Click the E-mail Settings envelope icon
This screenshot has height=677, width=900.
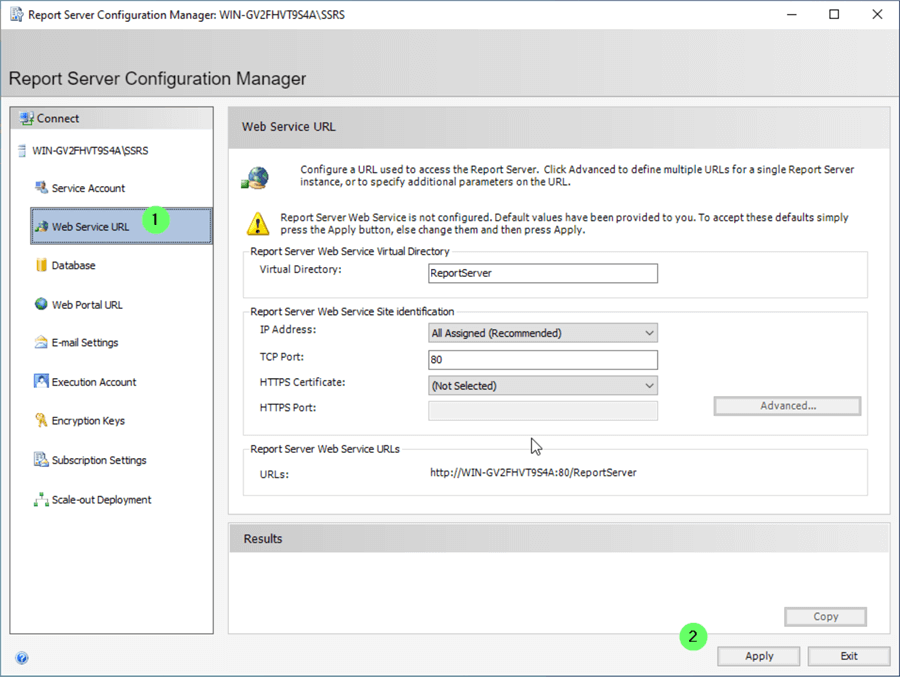(x=41, y=343)
